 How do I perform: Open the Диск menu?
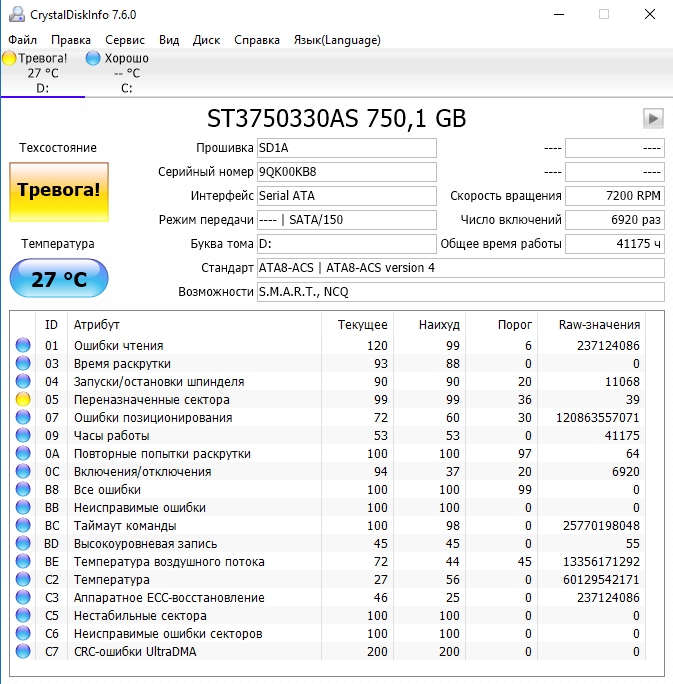pos(206,40)
